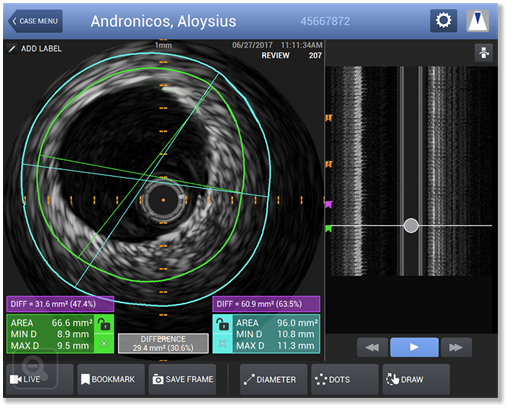This screenshot has height=411, width=511.
Task: Delete the cyan area measurement with its X
Action: 223,343
